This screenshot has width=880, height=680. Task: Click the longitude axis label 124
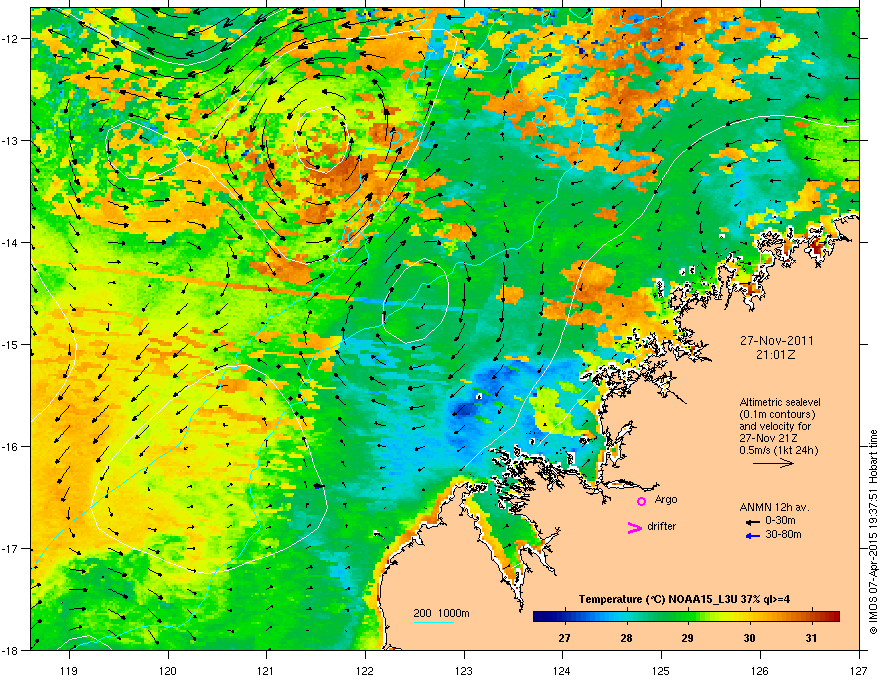[x=563, y=670]
